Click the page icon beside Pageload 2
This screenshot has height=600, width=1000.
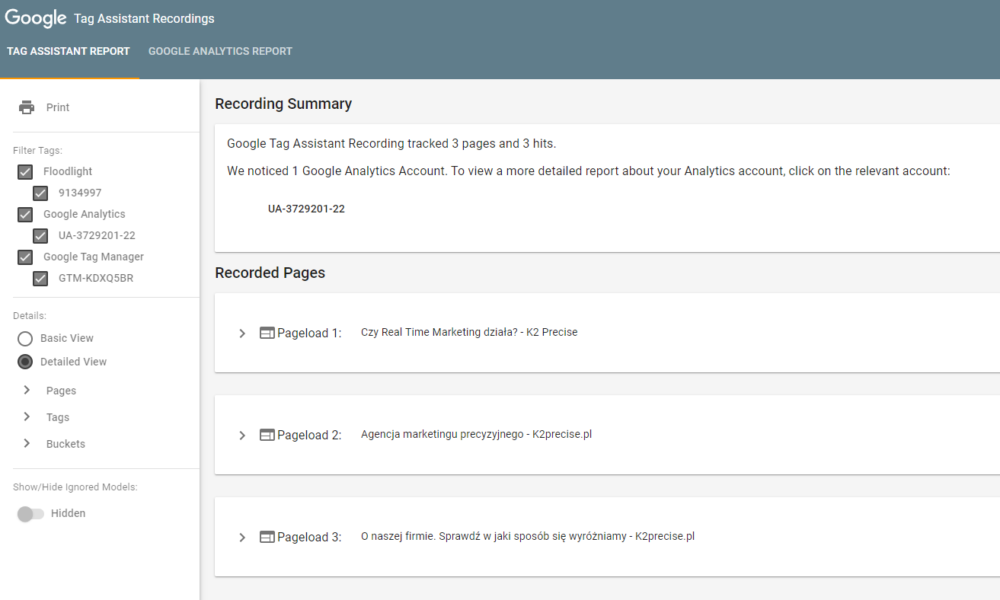tap(267, 435)
